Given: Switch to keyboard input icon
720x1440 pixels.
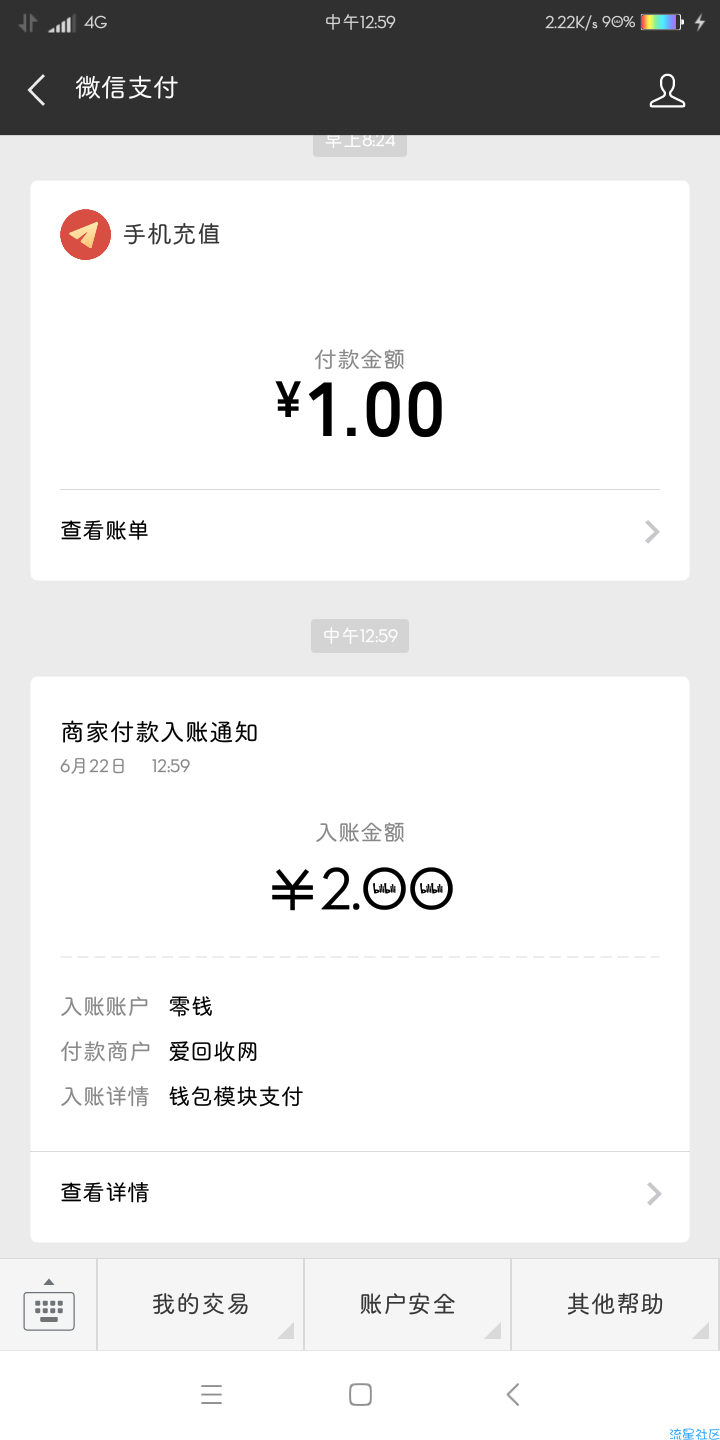Looking at the screenshot, I should 49,1305.
